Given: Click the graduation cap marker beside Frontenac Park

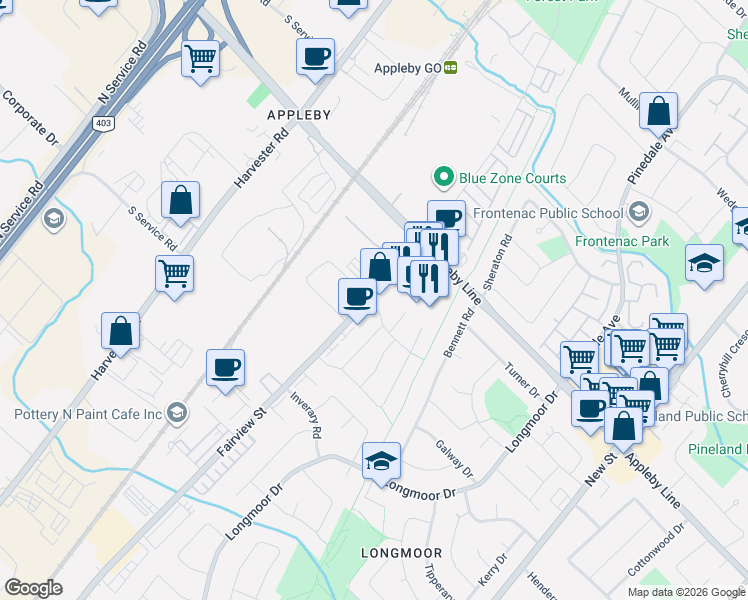Looking at the screenshot, I should click(x=705, y=264).
